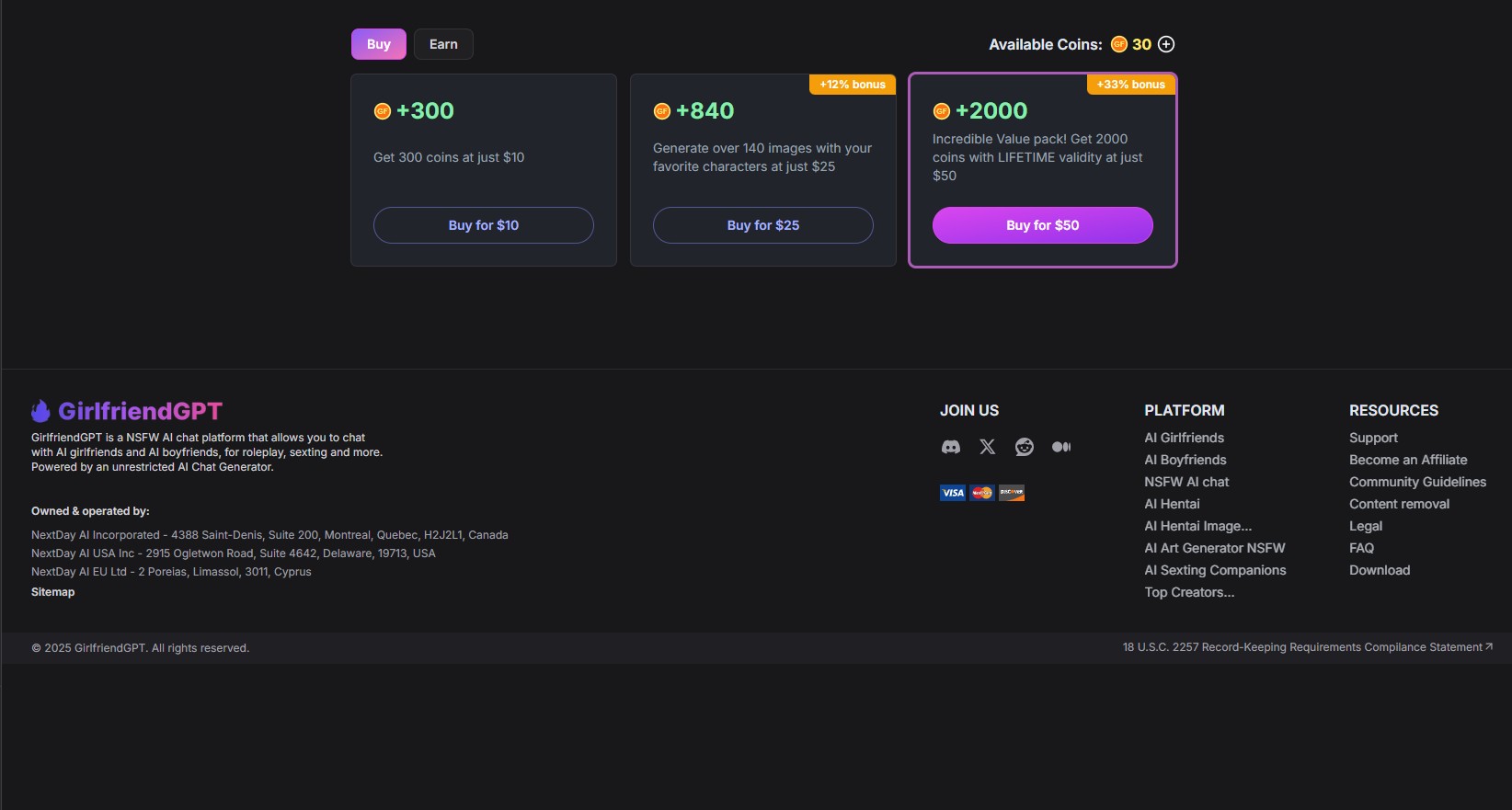Click the GirlfriendGPT flame logo
1512x810 pixels.
pos(40,411)
